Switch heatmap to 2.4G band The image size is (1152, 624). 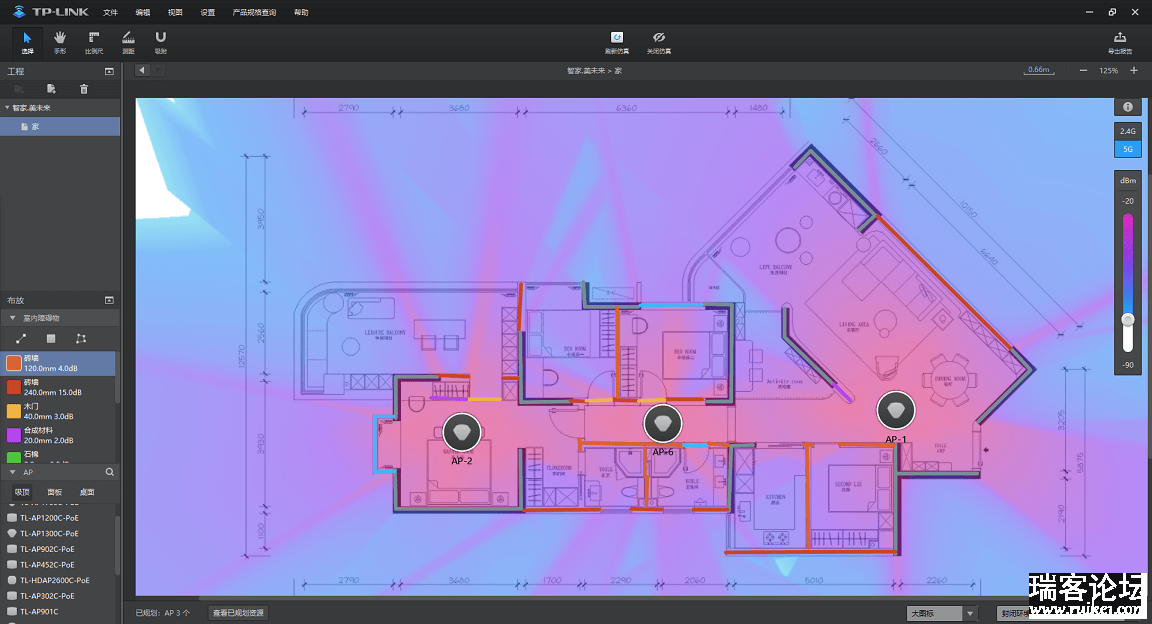pyautogui.click(x=1128, y=131)
